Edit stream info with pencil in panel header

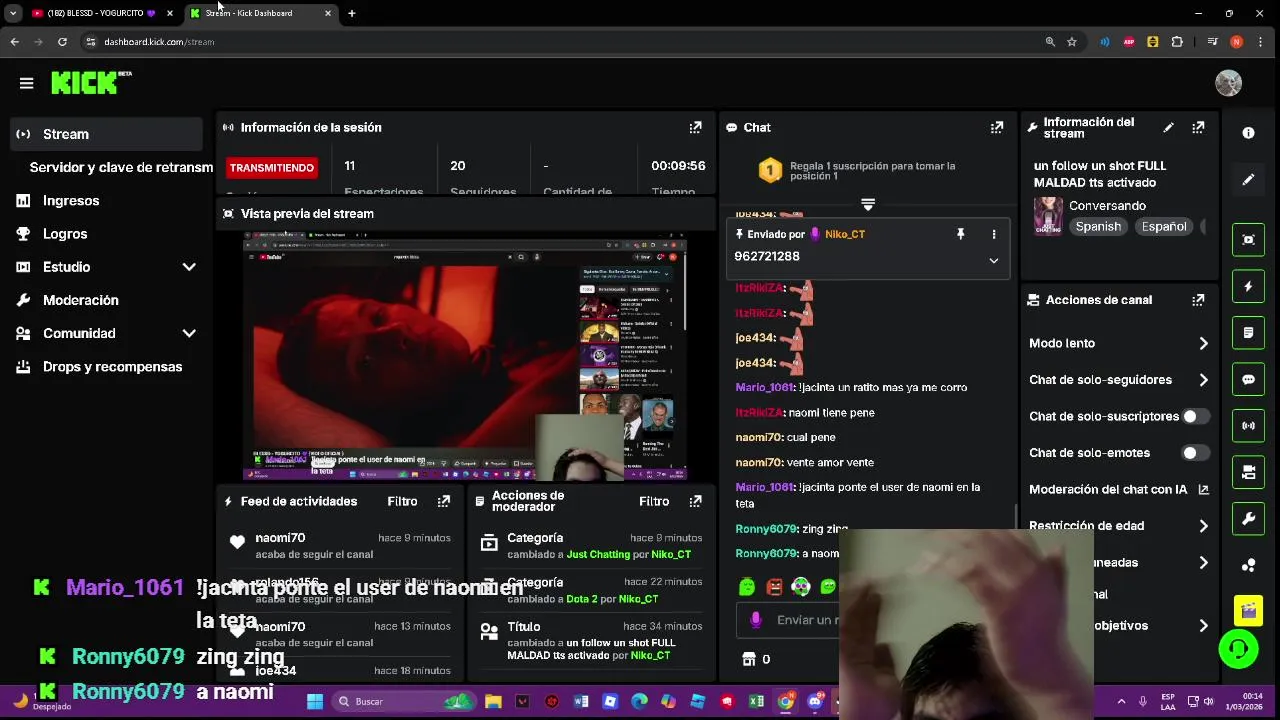[x=1168, y=127]
